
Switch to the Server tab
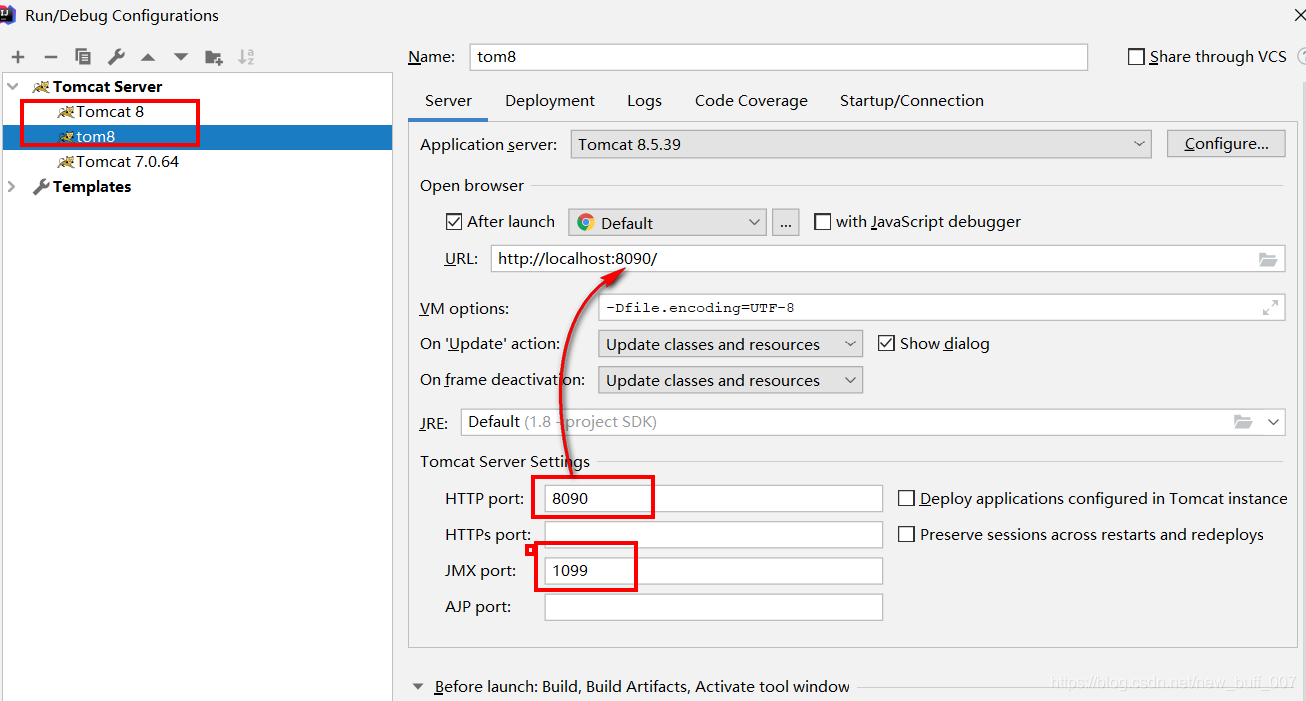(x=448, y=100)
